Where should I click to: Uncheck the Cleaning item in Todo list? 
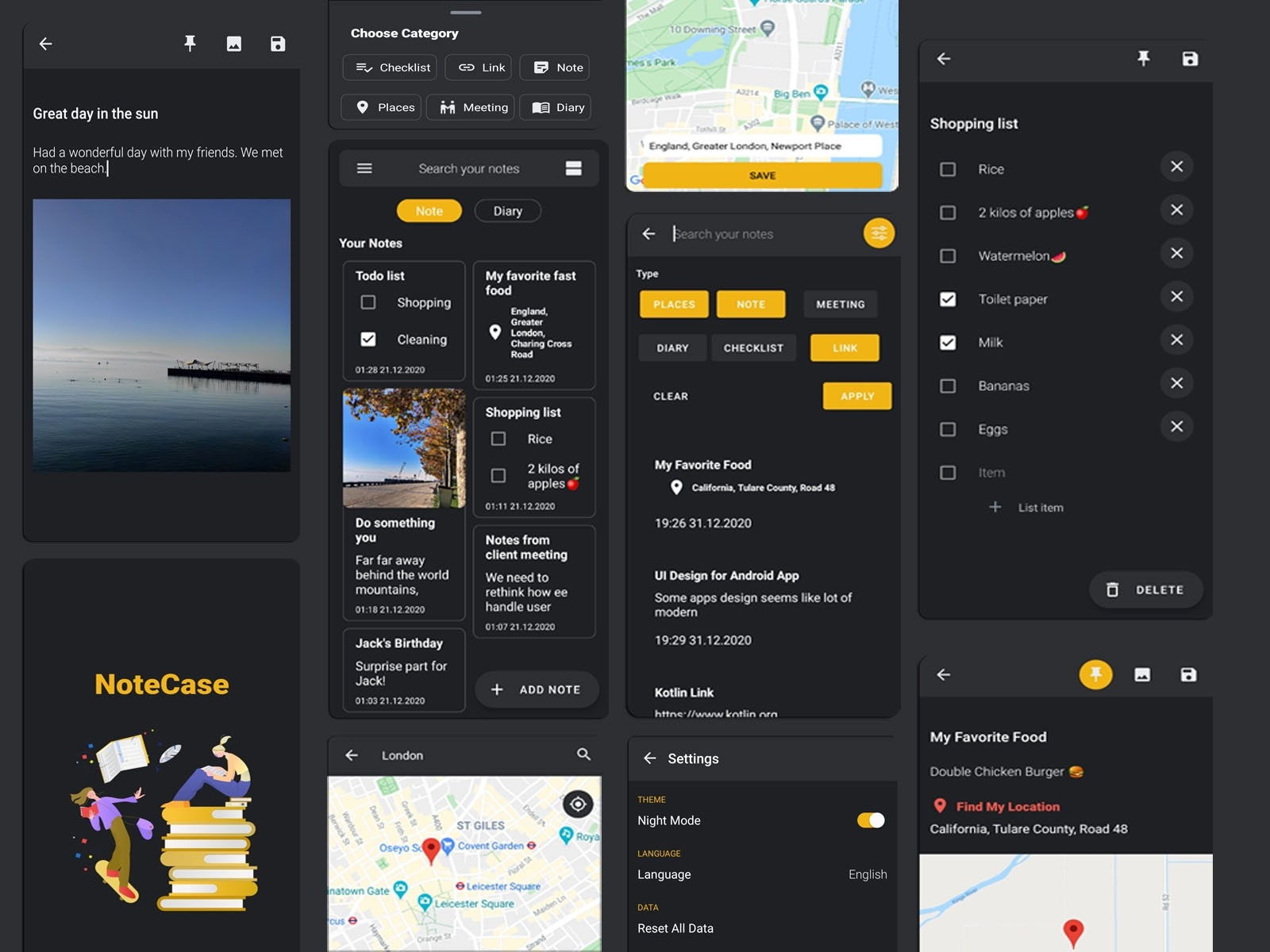click(368, 340)
